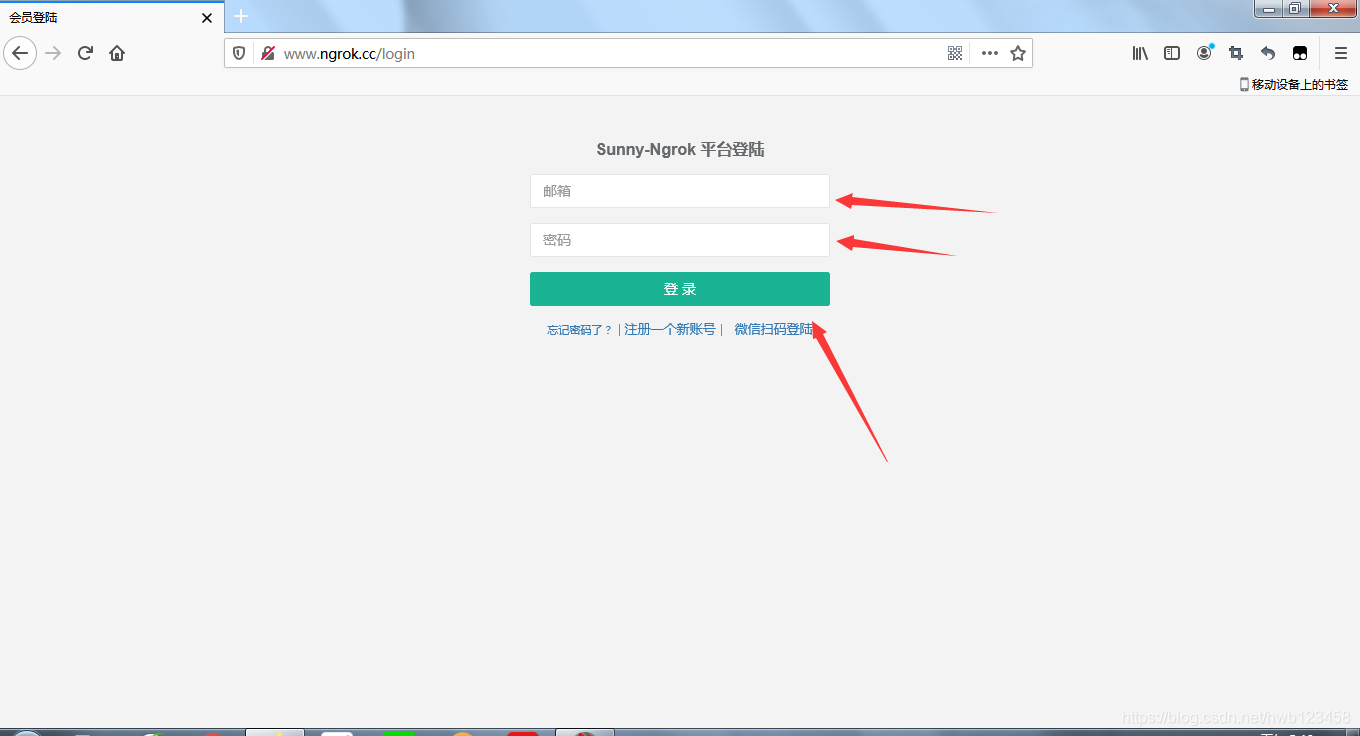Click the Sunny-Ngrok 平台登陆 heading

click(x=680, y=150)
